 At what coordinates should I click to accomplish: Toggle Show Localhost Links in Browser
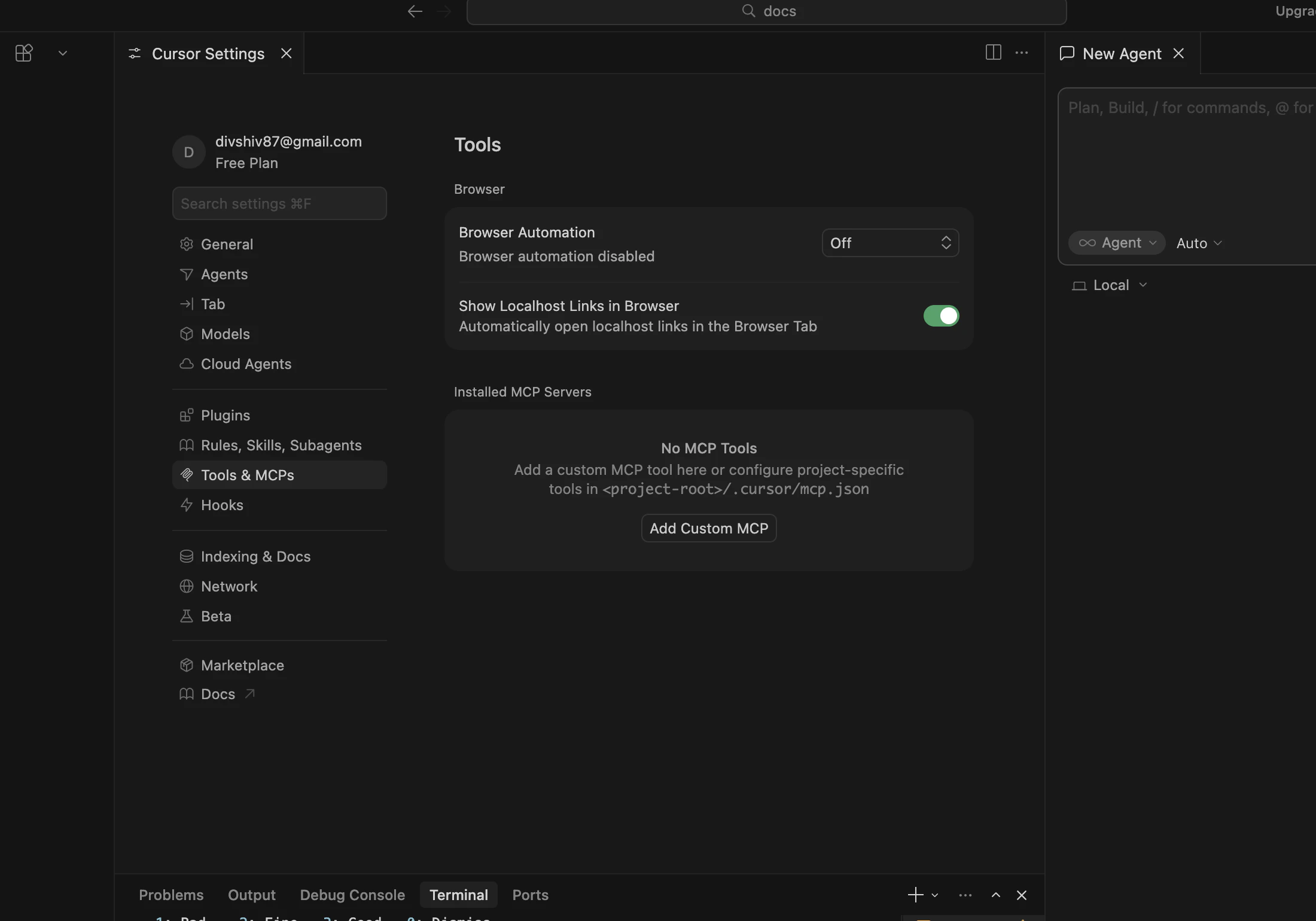[940, 316]
